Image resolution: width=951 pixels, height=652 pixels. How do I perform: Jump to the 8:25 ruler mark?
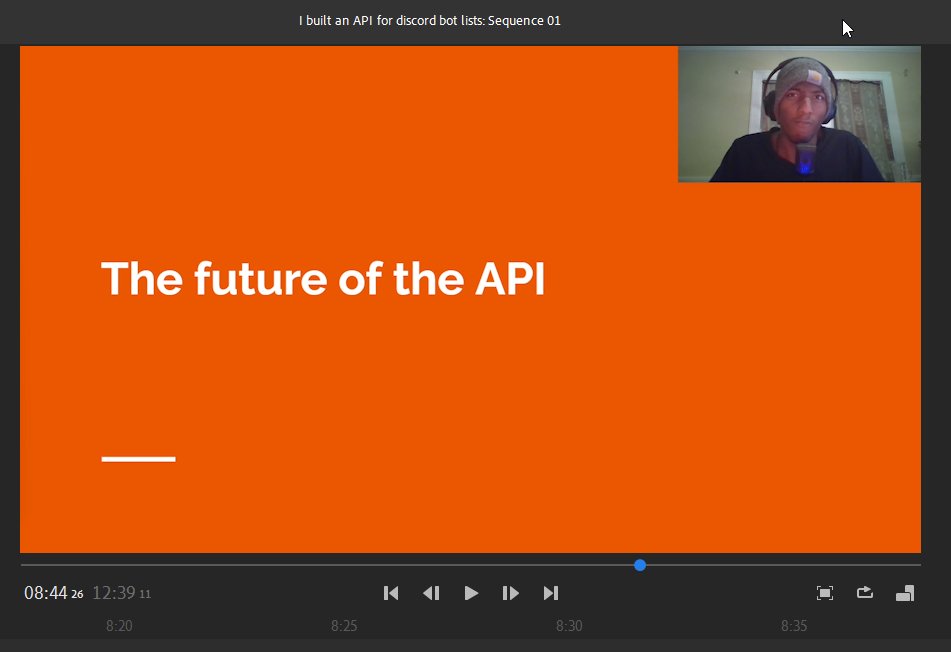click(x=344, y=625)
